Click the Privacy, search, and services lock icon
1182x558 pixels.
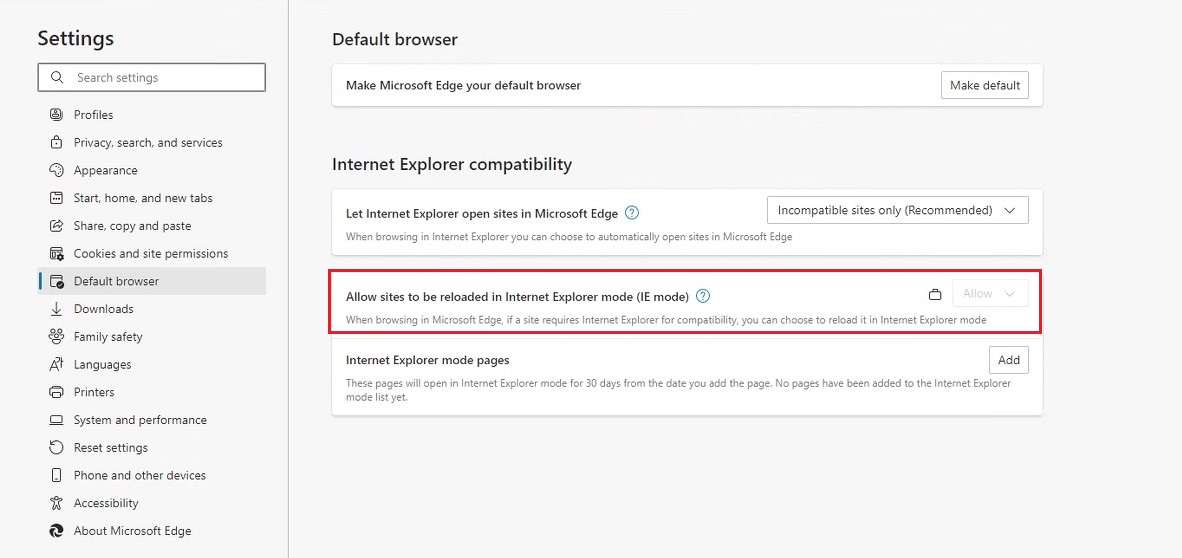click(x=57, y=143)
